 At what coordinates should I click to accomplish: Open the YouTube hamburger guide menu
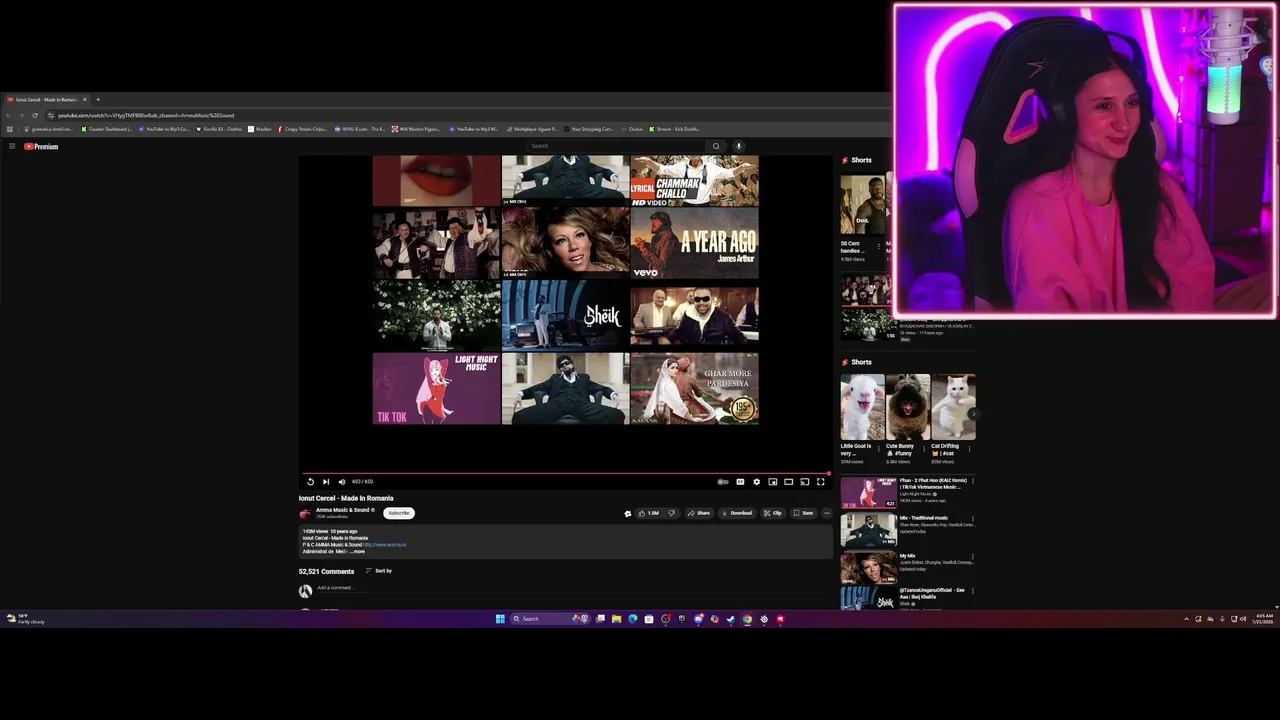[x=12, y=146]
